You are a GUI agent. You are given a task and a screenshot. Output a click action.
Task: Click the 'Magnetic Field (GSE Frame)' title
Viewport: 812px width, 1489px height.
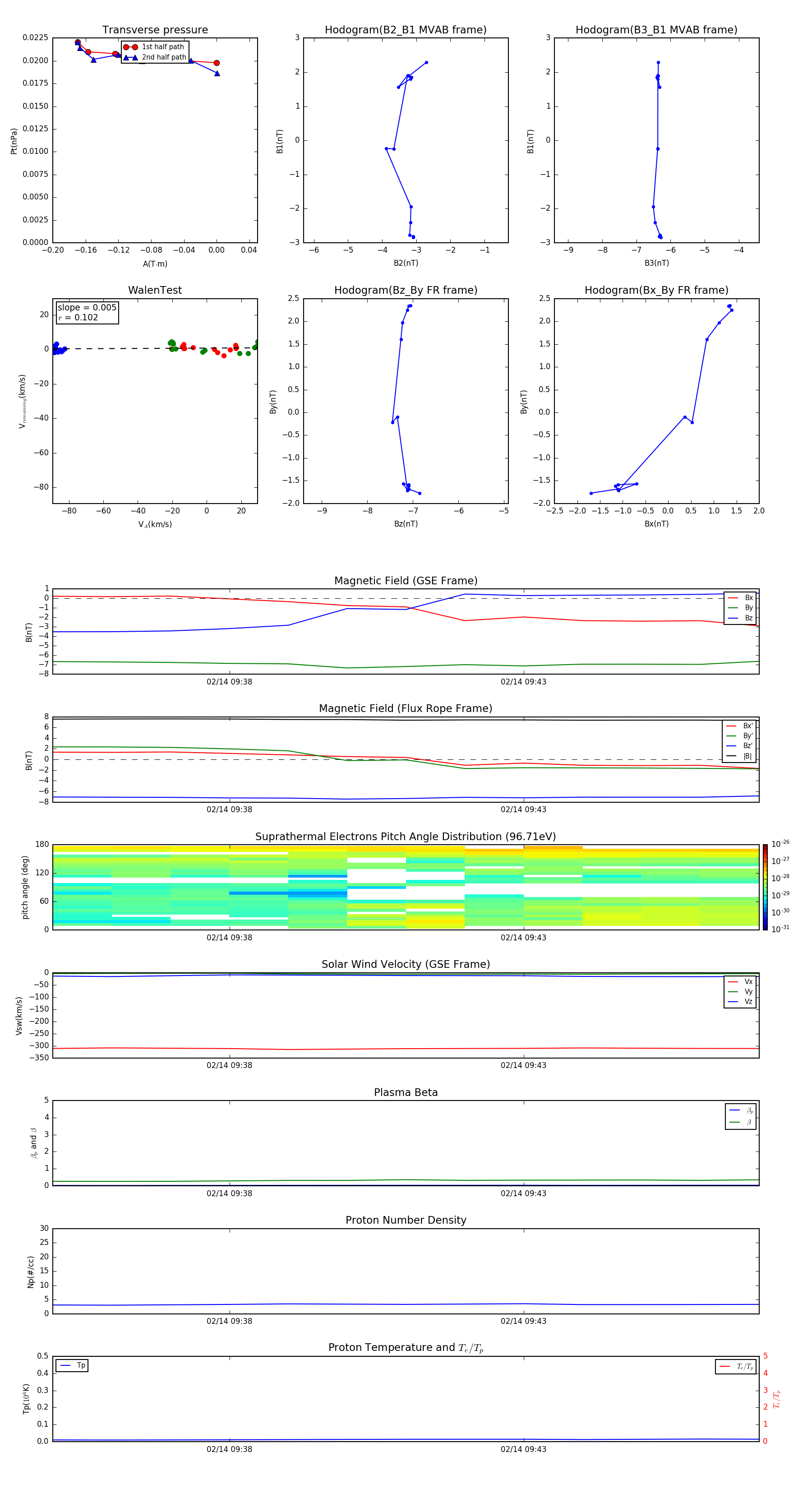coord(406,581)
